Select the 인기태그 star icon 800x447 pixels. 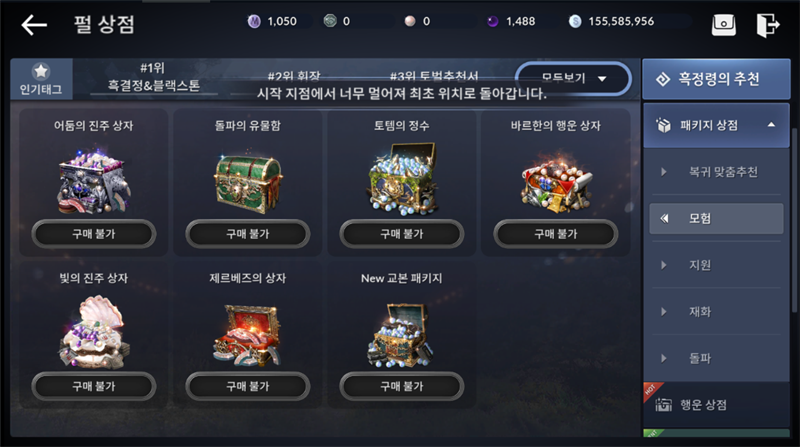click(x=41, y=71)
